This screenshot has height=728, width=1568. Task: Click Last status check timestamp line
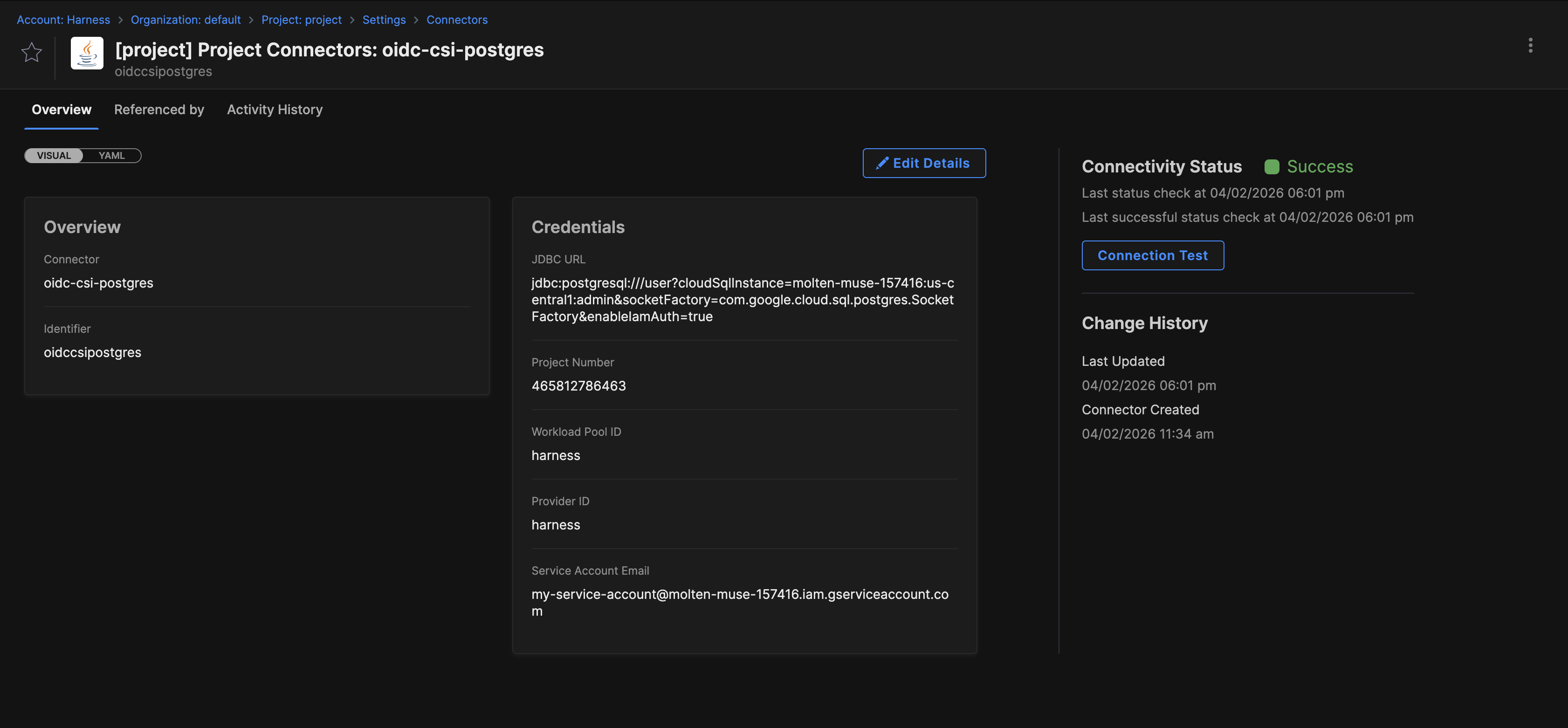click(1212, 193)
